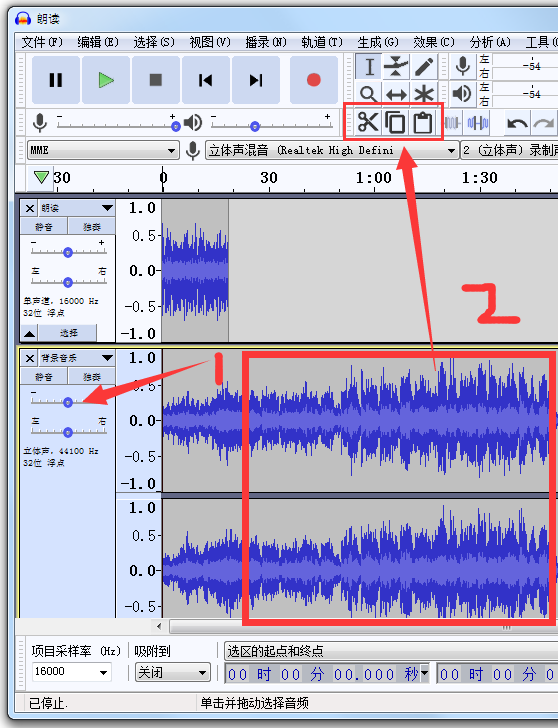Expand the 背景音乐 track menu arrow
The image size is (558, 728).
click(x=107, y=358)
